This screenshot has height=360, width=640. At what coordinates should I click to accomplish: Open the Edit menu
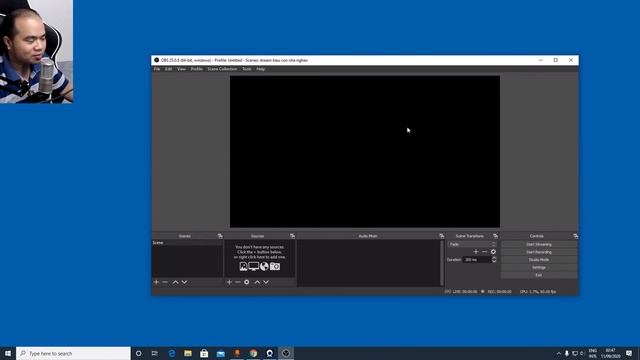coord(168,69)
